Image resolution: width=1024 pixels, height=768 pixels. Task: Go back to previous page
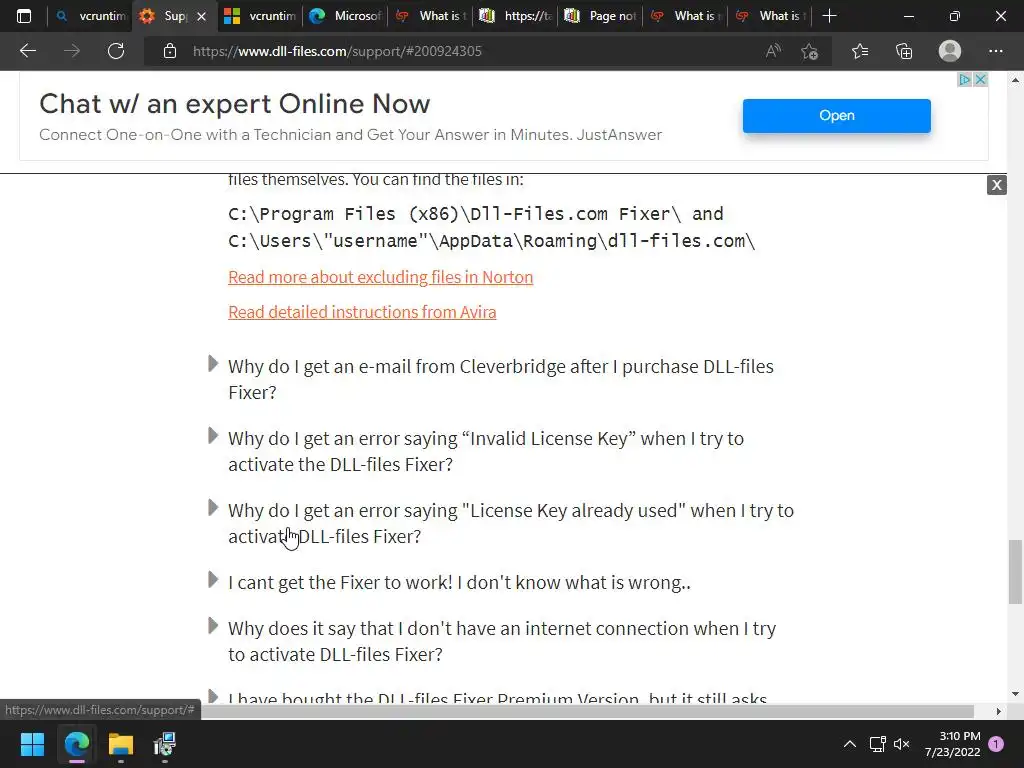27,51
